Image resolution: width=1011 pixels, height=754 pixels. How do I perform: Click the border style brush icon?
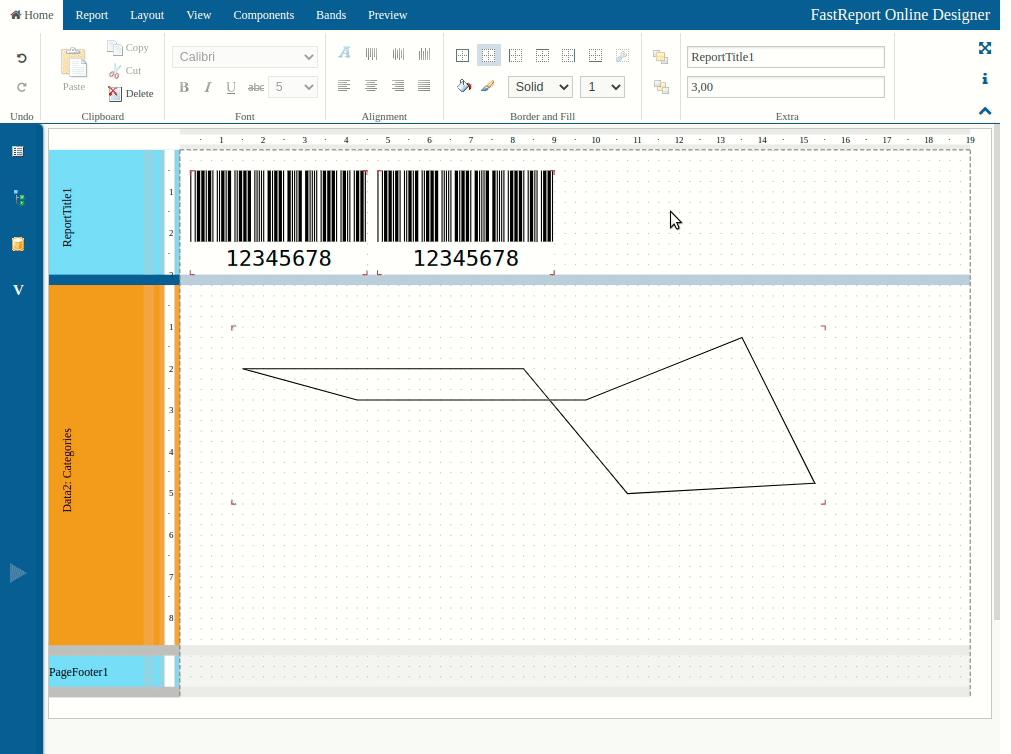[x=488, y=86]
